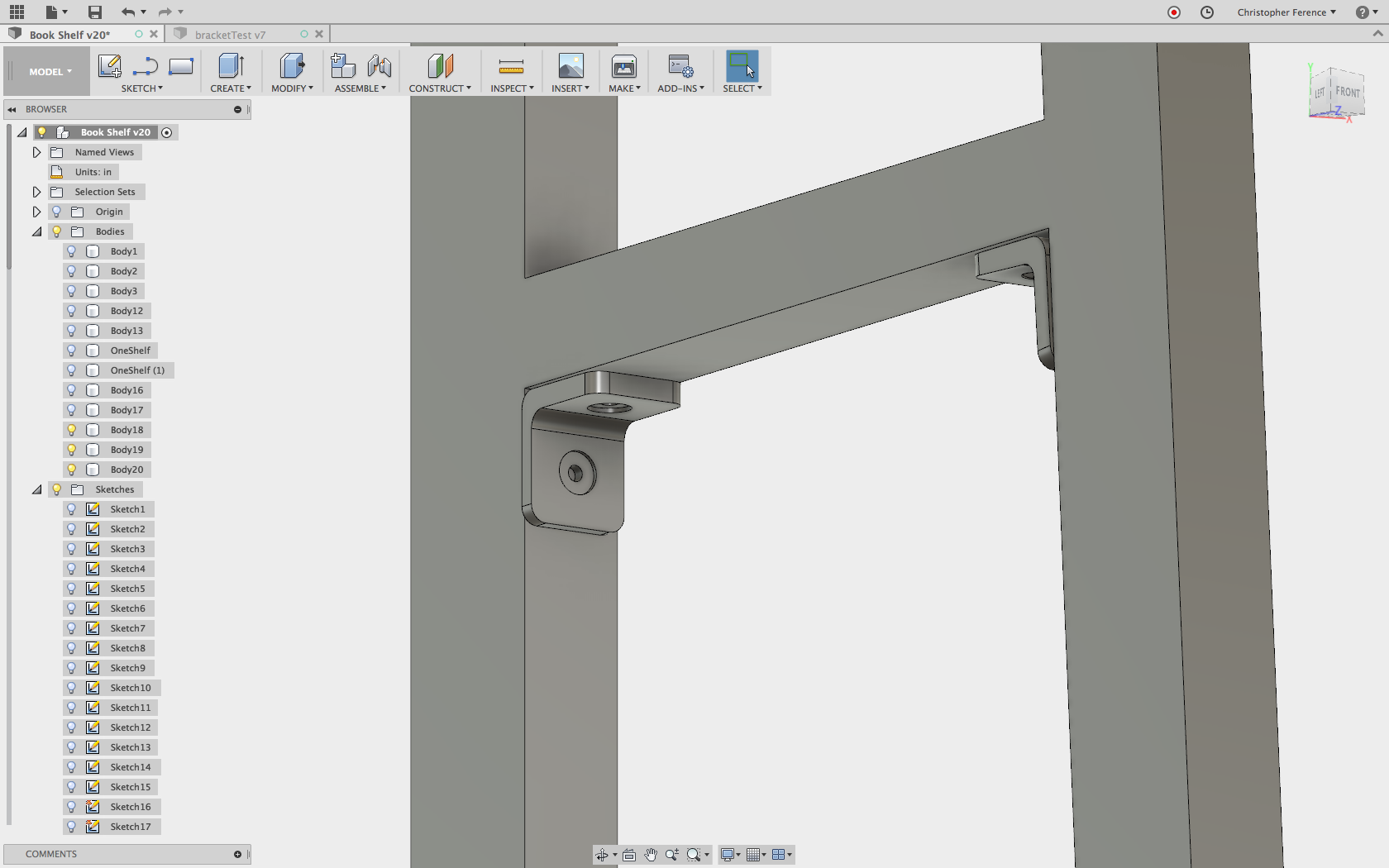The width and height of the screenshot is (1389, 868).
Task: Expand the Named Views folder
Action: [x=36, y=152]
